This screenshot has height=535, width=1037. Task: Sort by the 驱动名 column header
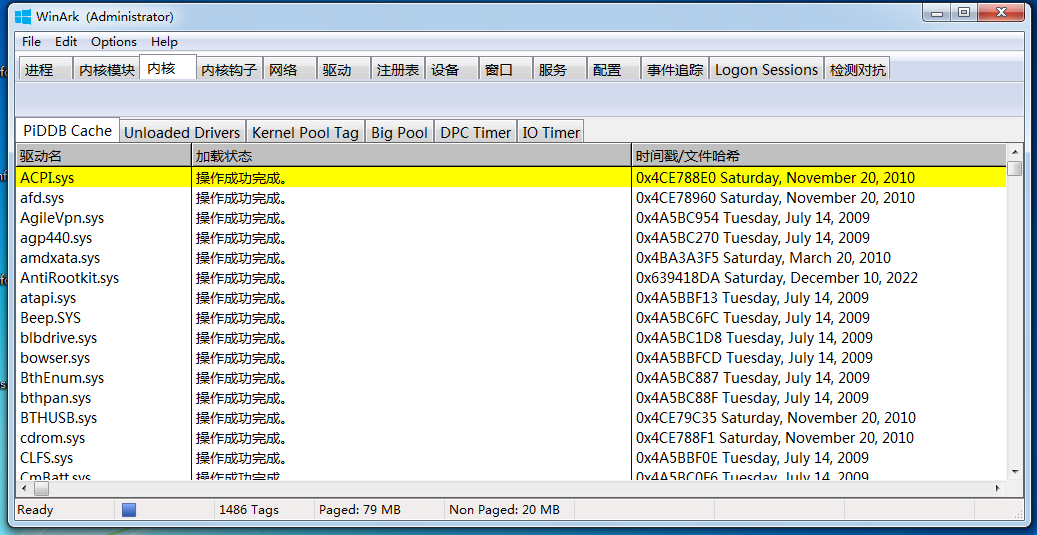[x=104, y=156]
